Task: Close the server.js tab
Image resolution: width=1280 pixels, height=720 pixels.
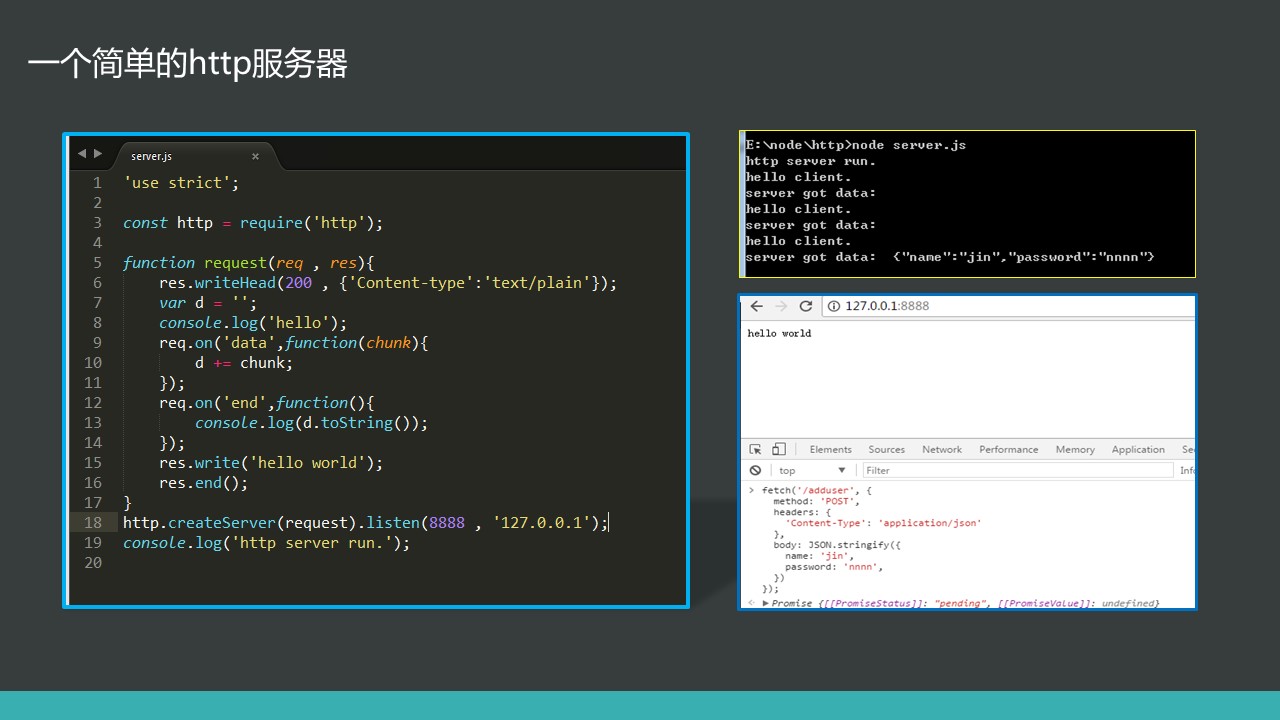Action: (x=255, y=156)
